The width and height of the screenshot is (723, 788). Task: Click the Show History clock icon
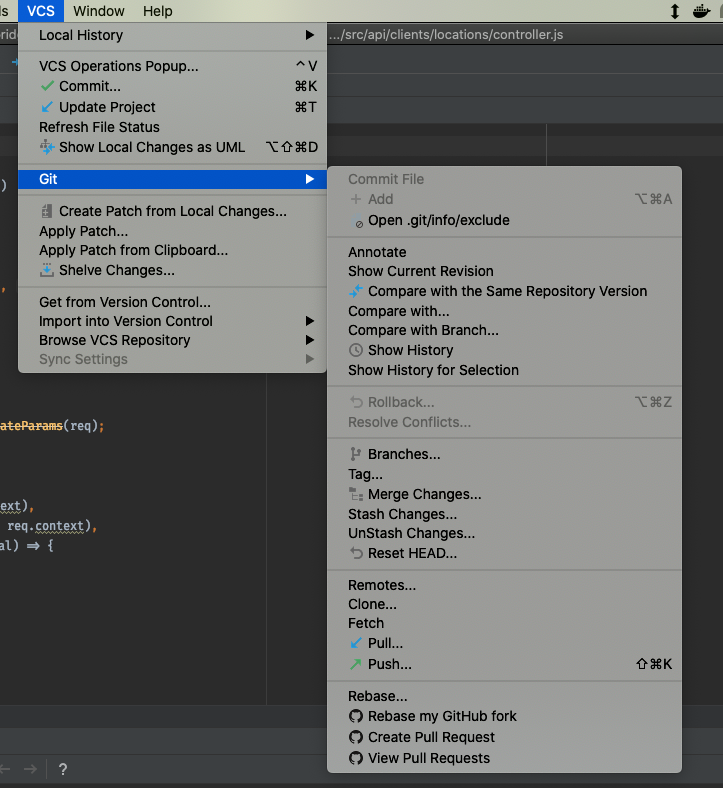pyautogui.click(x=356, y=350)
